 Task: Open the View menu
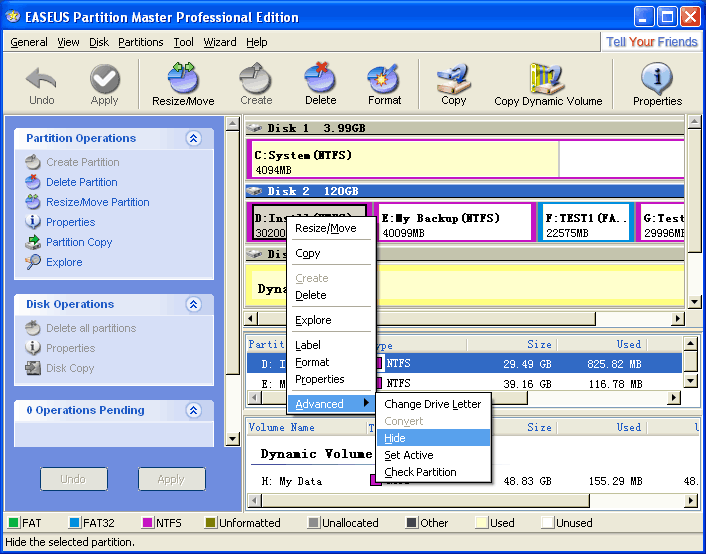[68, 42]
